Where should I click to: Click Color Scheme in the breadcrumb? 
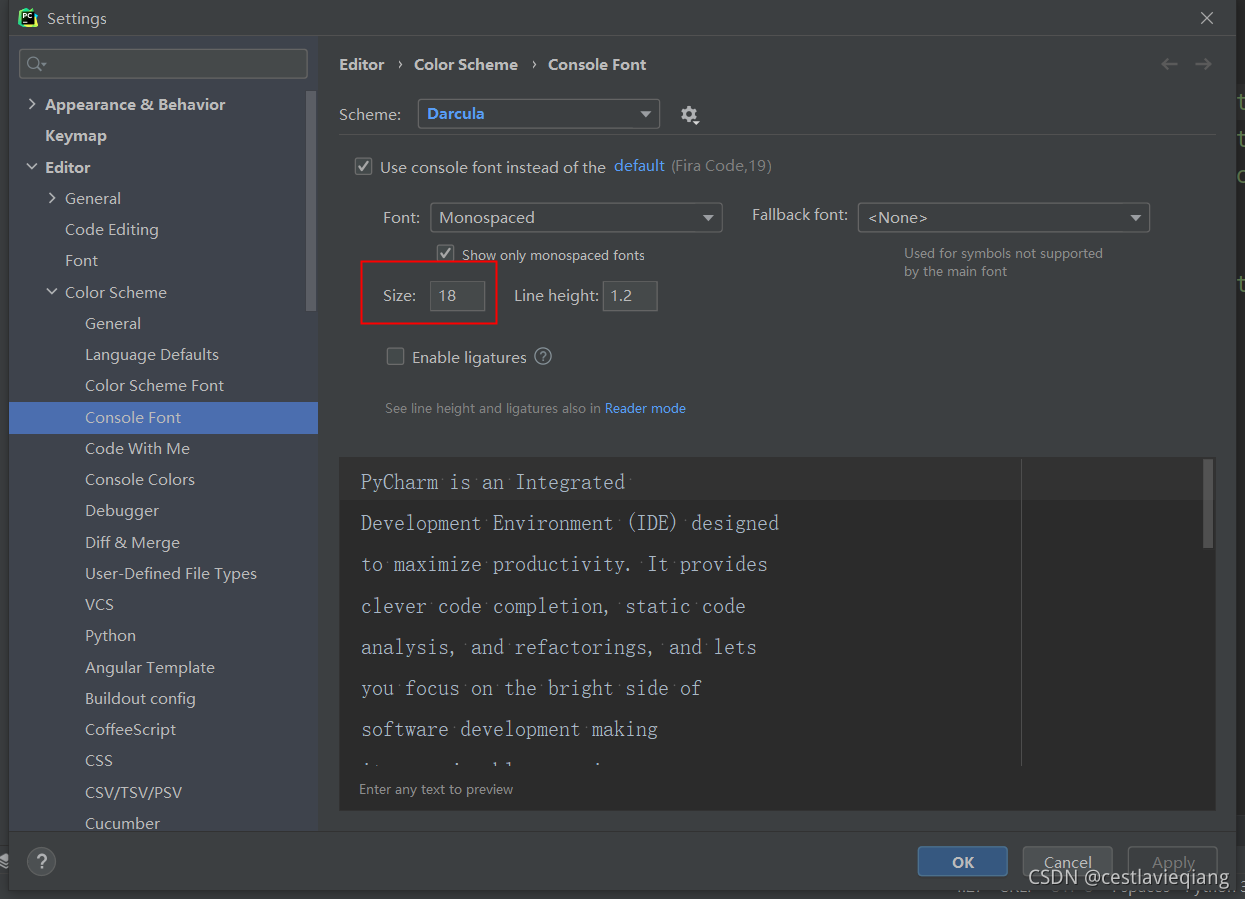[466, 64]
